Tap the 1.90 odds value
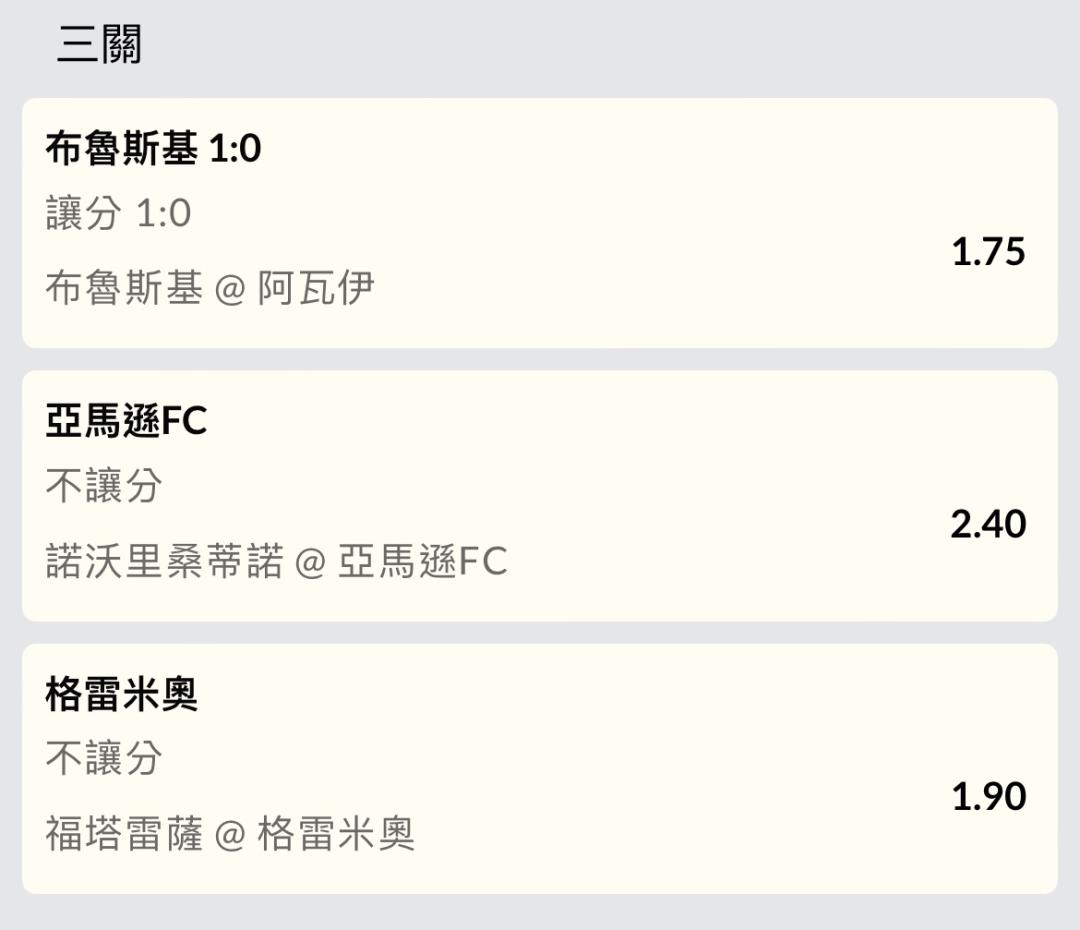The height and width of the screenshot is (930, 1080). (988, 796)
